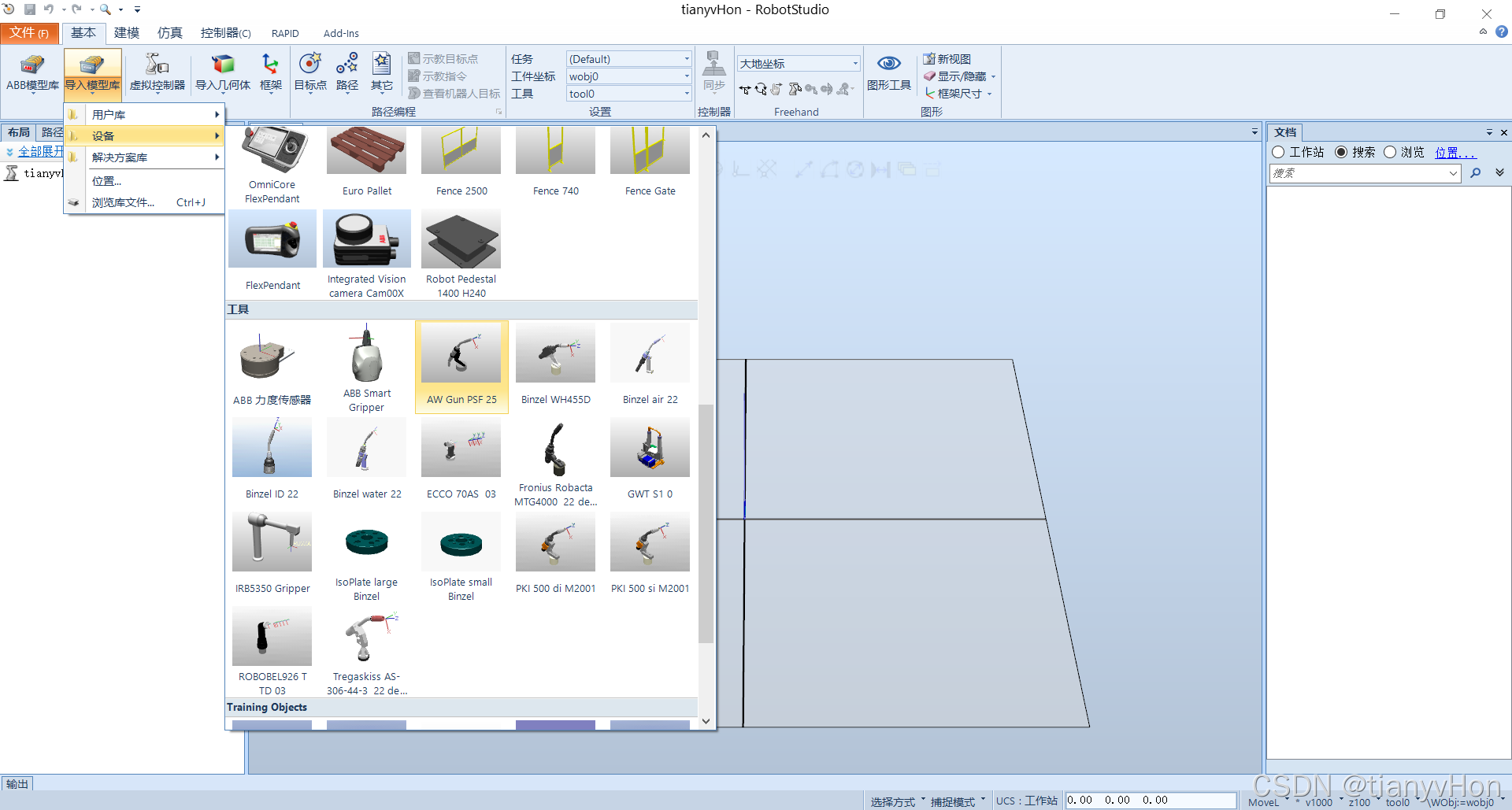Click the 位置... link in document panel
Screen dimensions: 1512x810
[1455, 152]
